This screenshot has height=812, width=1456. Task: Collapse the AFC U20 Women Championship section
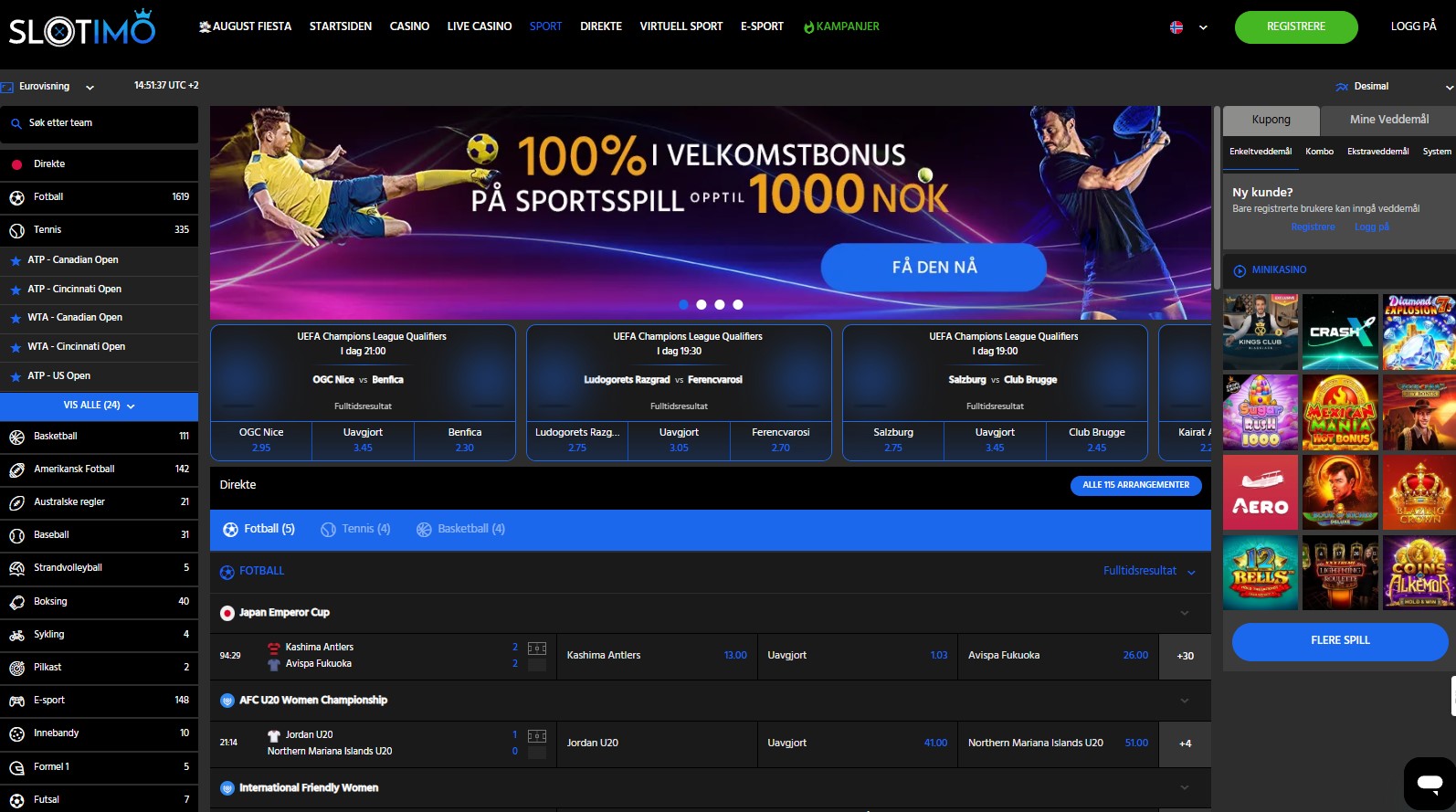point(1185,701)
